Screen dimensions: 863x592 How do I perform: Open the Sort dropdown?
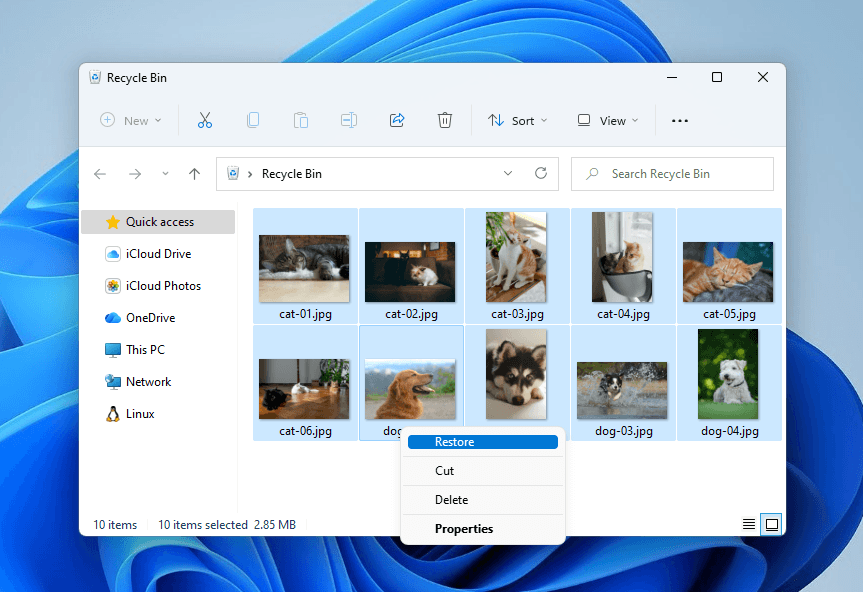[518, 120]
